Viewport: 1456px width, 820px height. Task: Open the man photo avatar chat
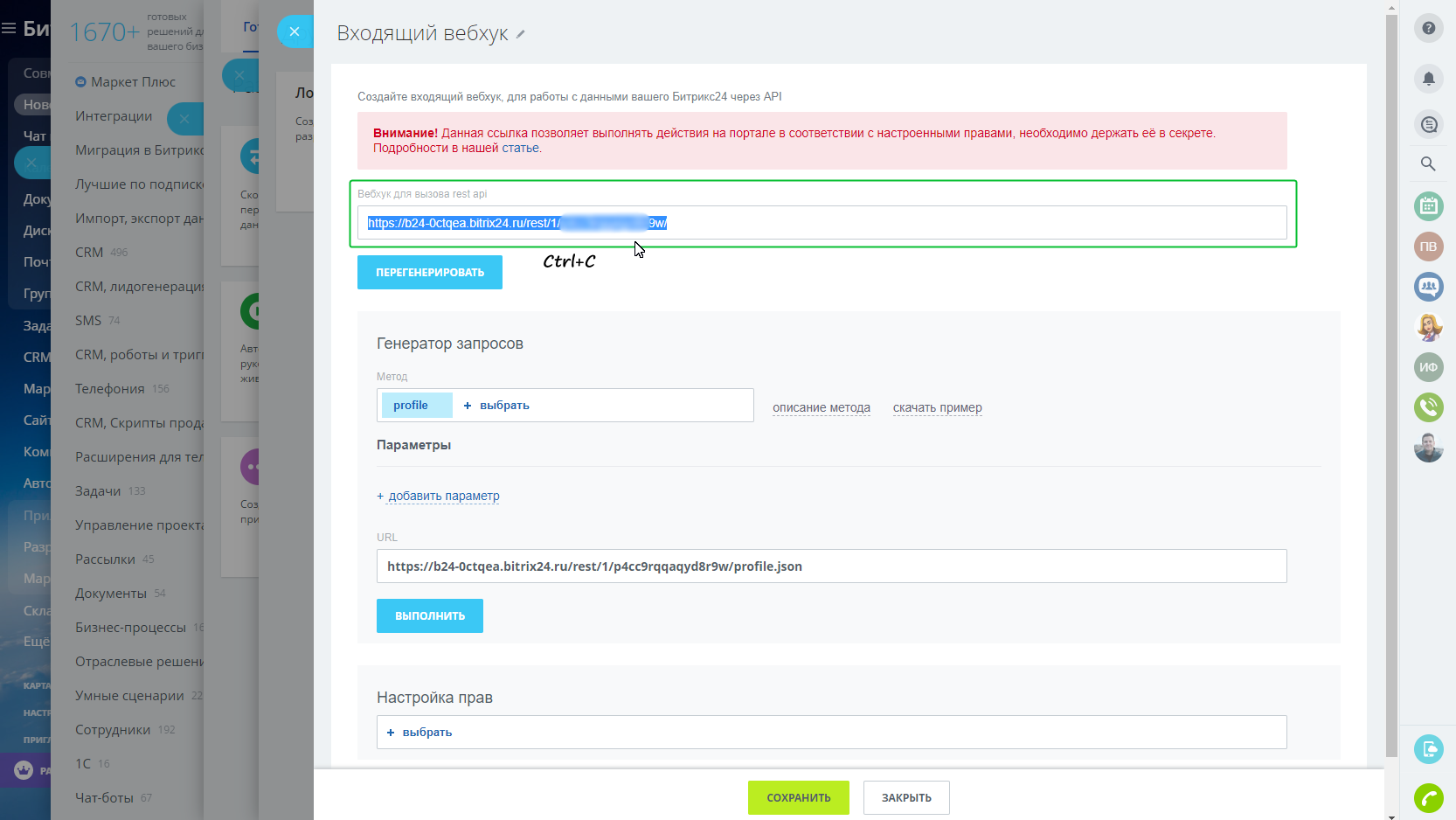(1428, 448)
